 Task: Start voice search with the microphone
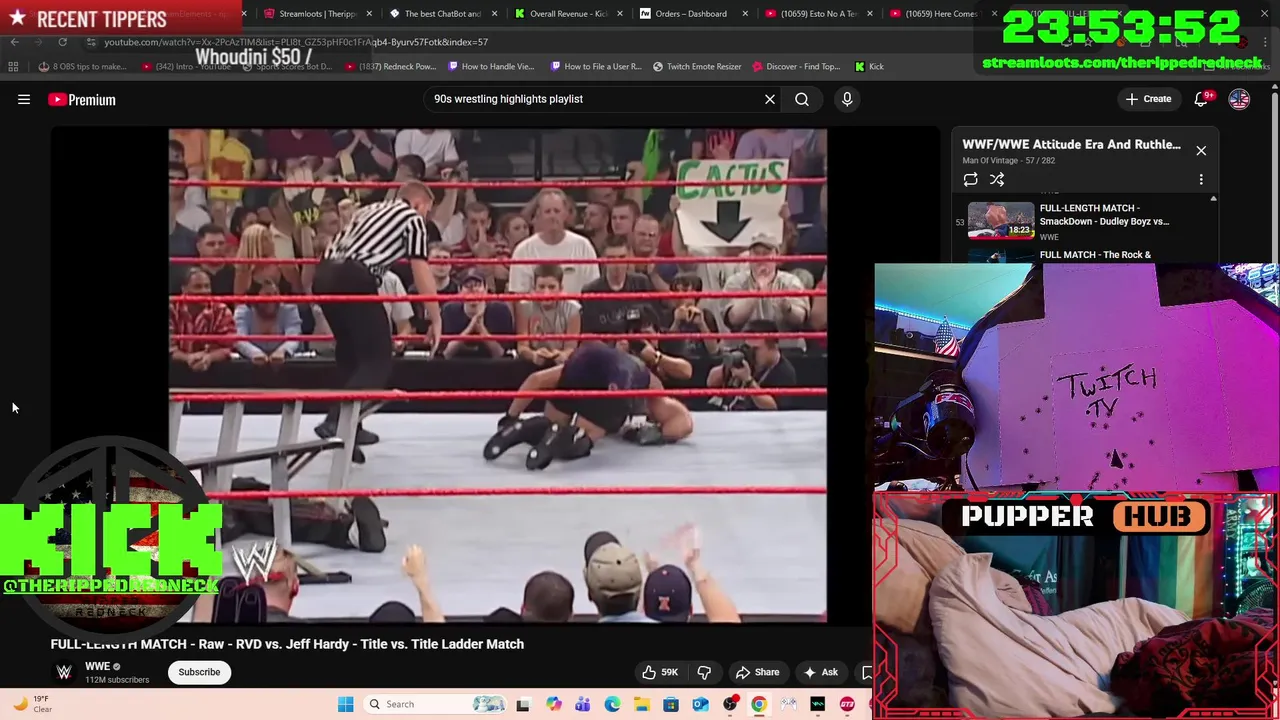click(x=847, y=99)
